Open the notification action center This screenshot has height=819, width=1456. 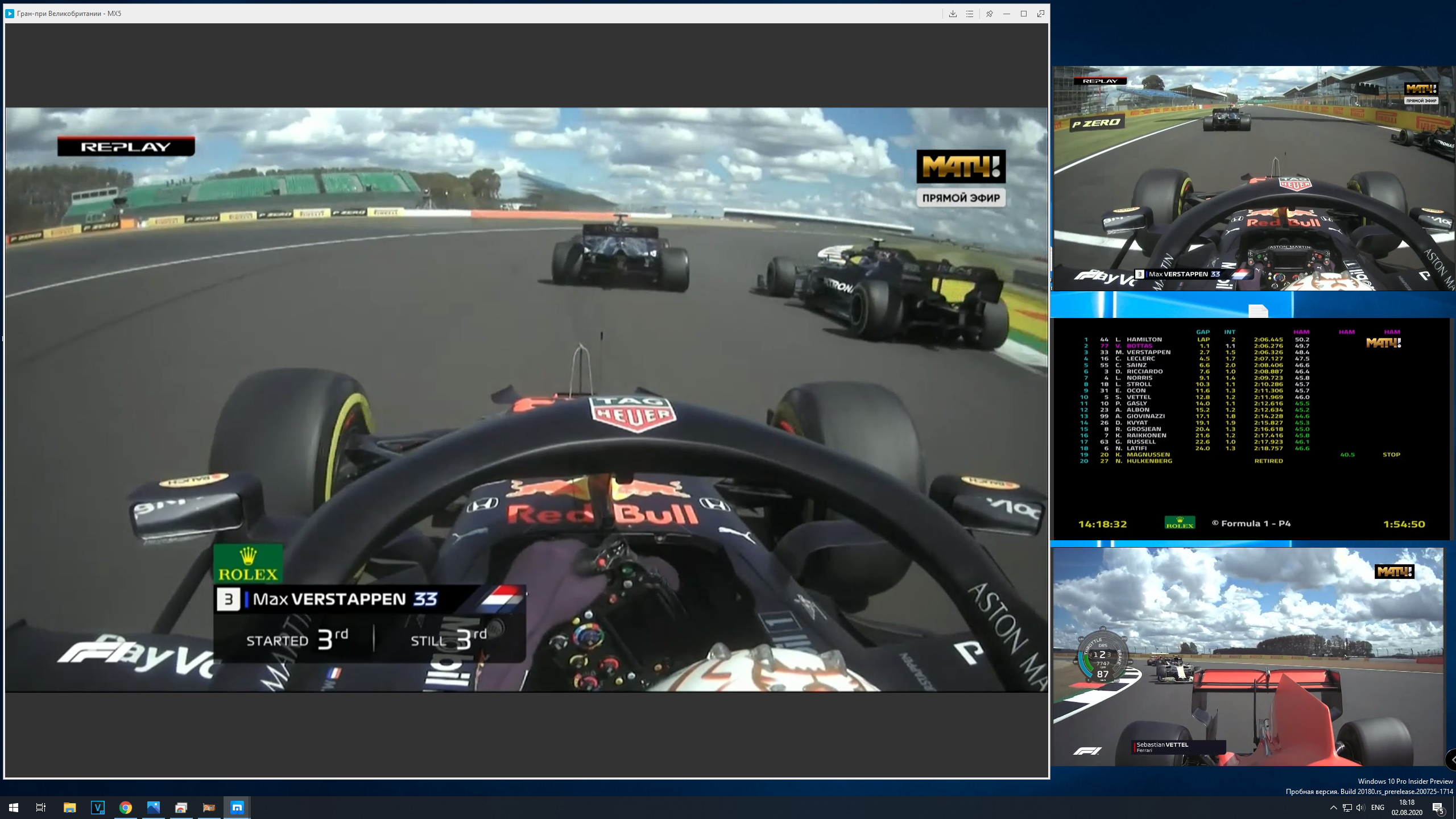point(1438,808)
